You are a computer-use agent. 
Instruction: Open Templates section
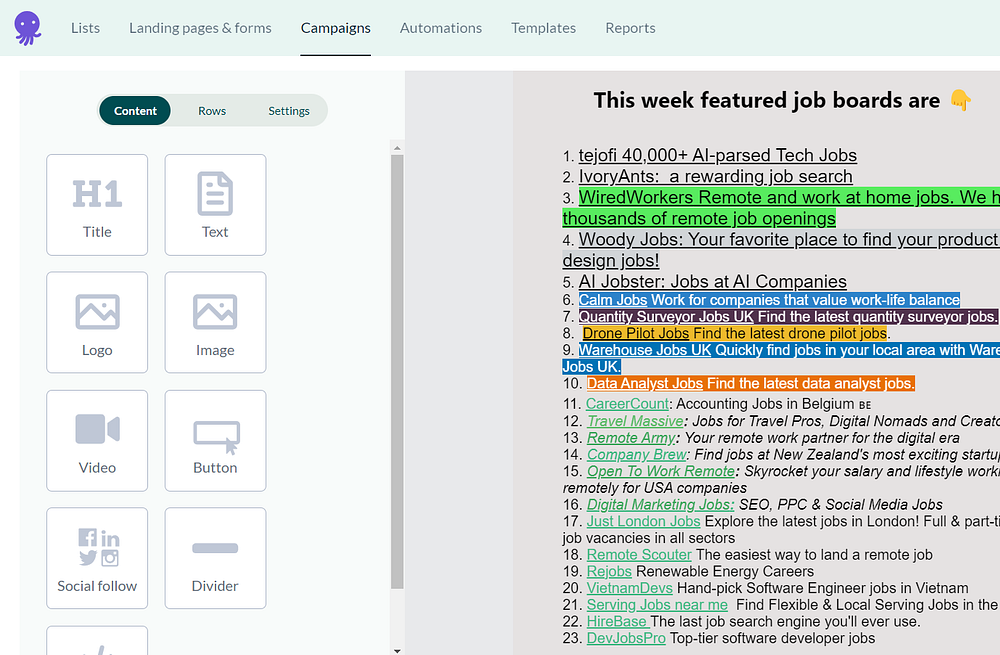(543, 28)
